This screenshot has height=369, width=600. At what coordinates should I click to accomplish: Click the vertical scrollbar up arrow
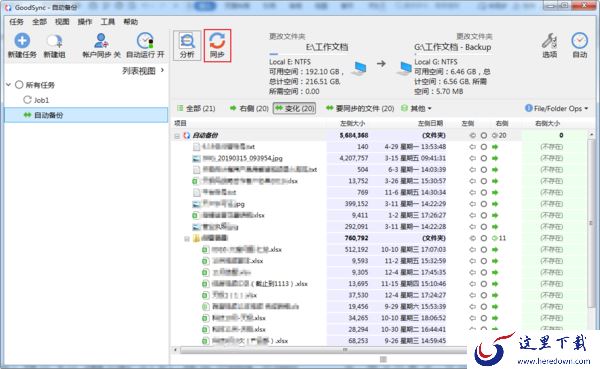click(592, 135)
